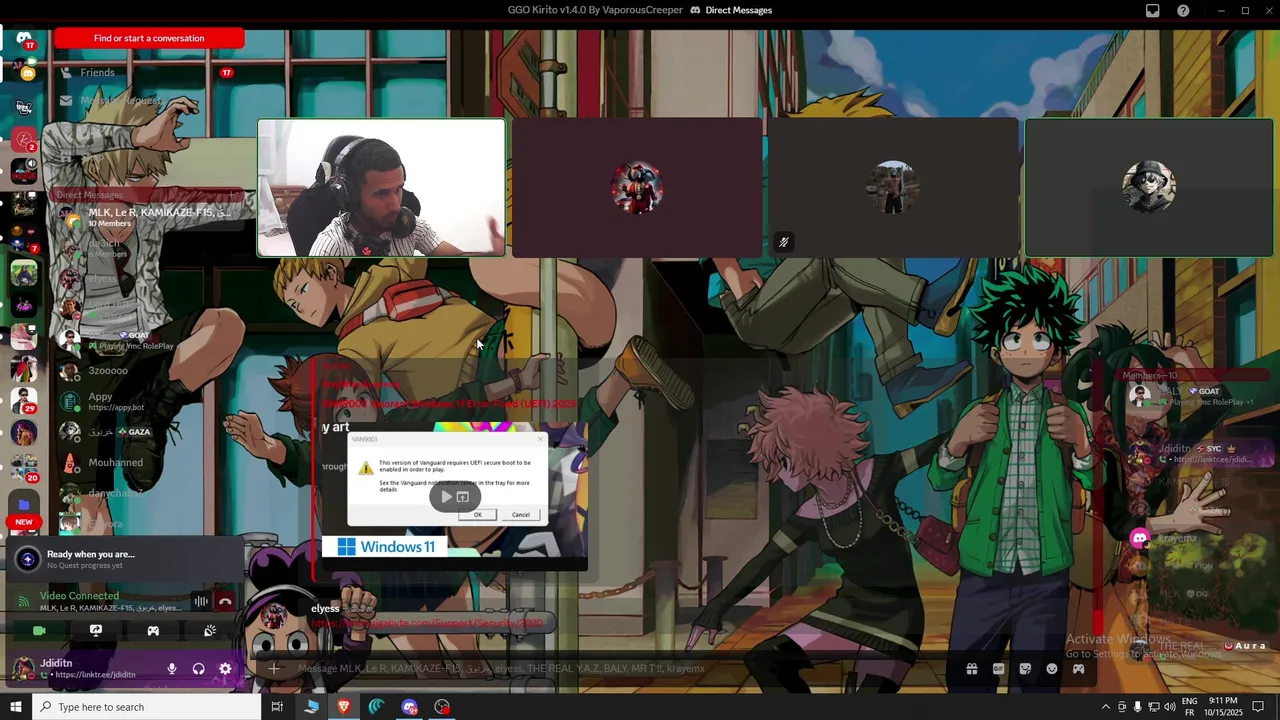Click Find or start a conversation

coord(149,38)
